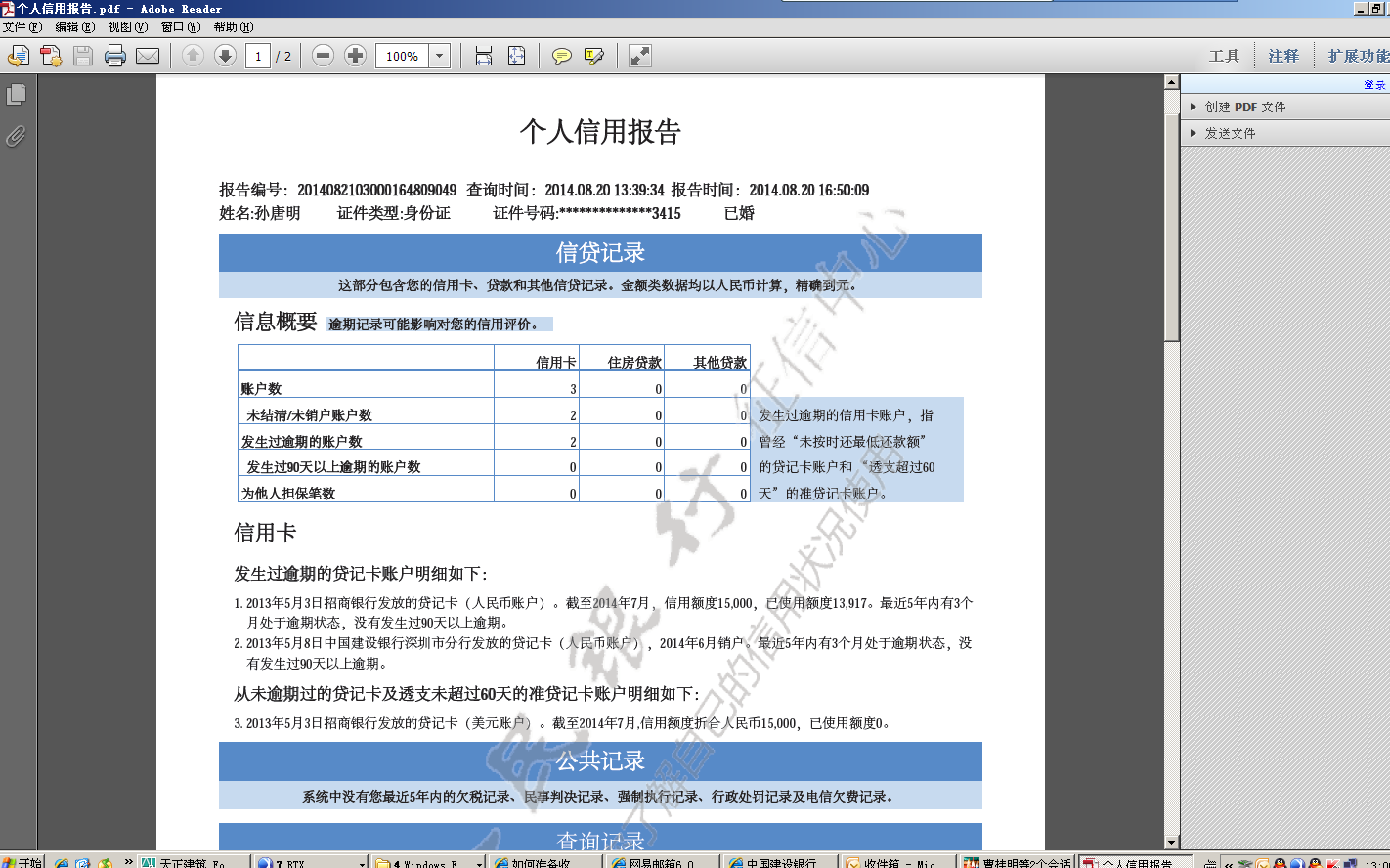Open the attachments paperclip panel
1390x868 pixels.
point(17,136)
